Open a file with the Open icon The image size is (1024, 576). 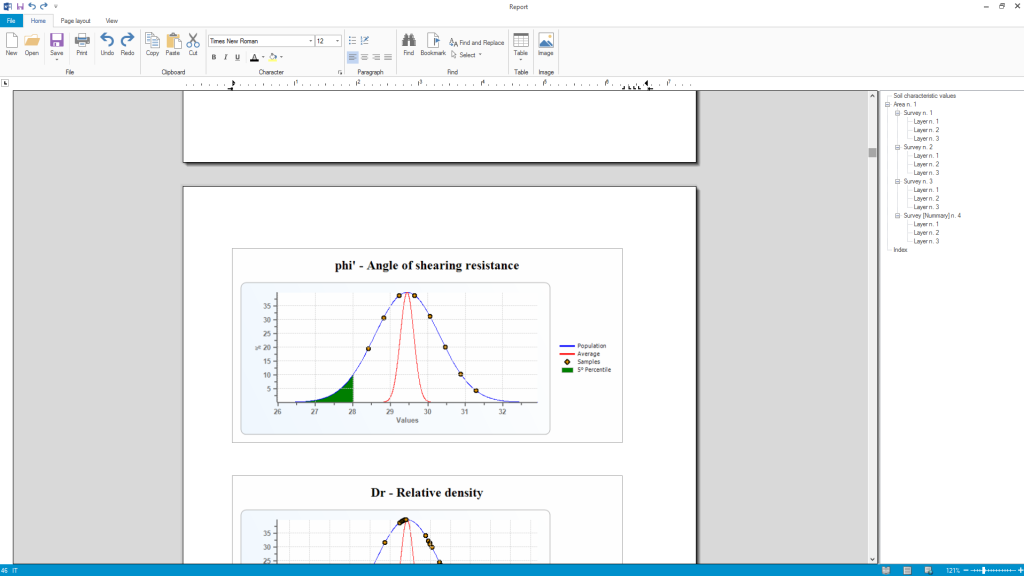pyautogui.click(x=32, y=41)
